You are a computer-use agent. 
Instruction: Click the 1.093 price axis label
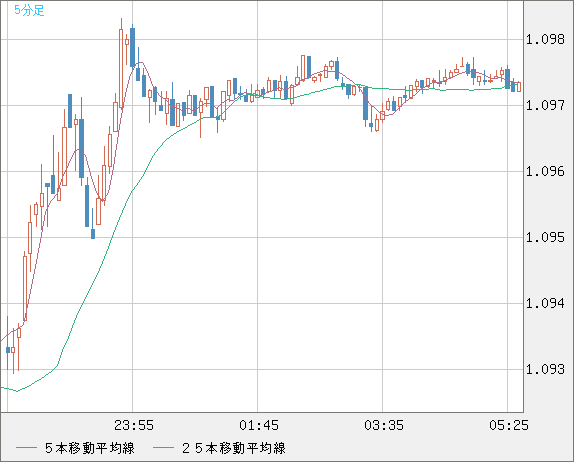[x=545, y=369]
